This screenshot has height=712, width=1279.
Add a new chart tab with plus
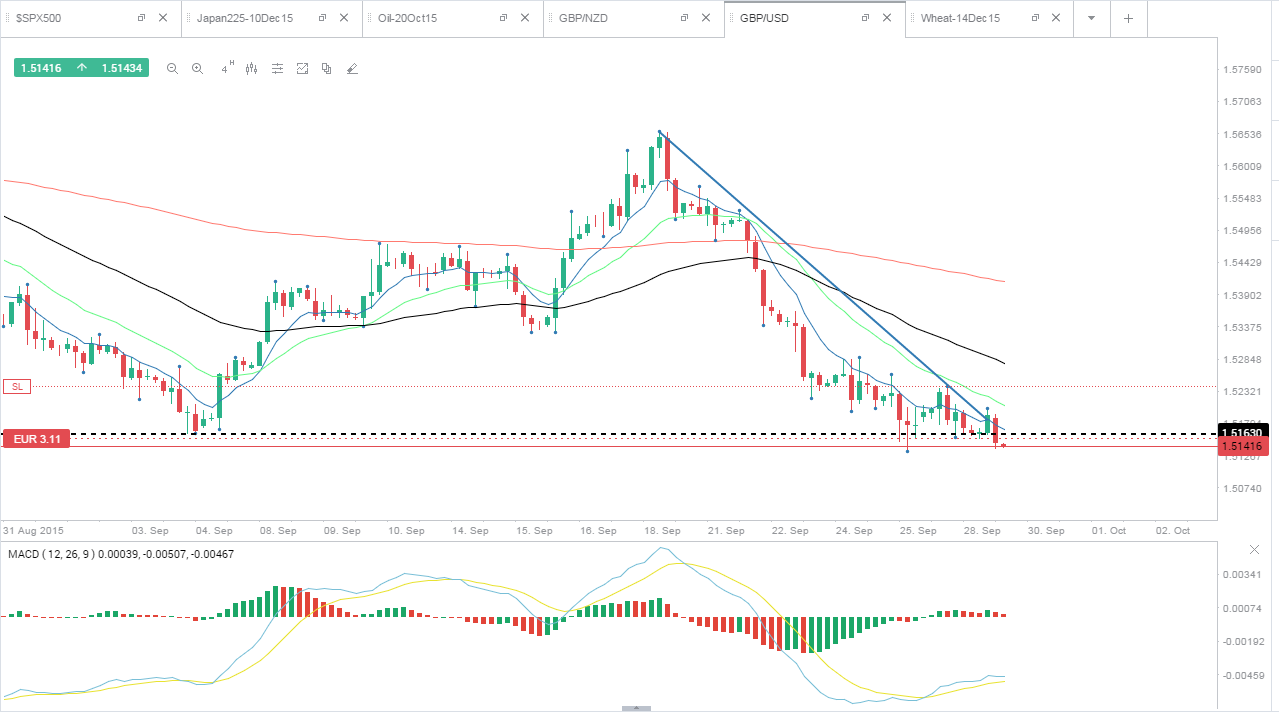[1128, 18]
